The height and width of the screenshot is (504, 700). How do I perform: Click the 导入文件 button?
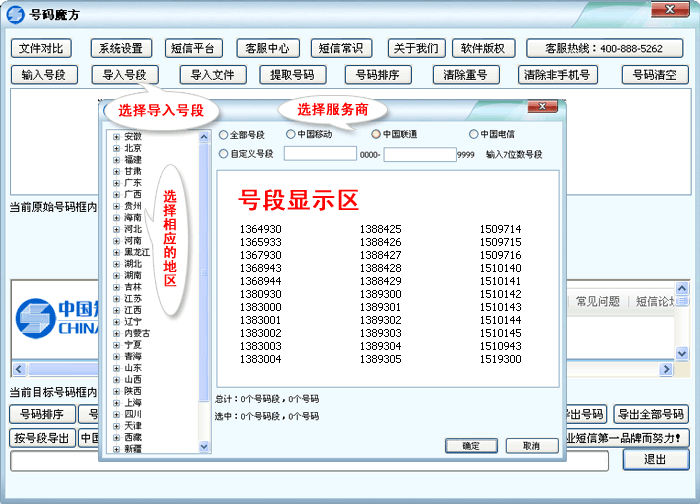(x=212, y=74)
